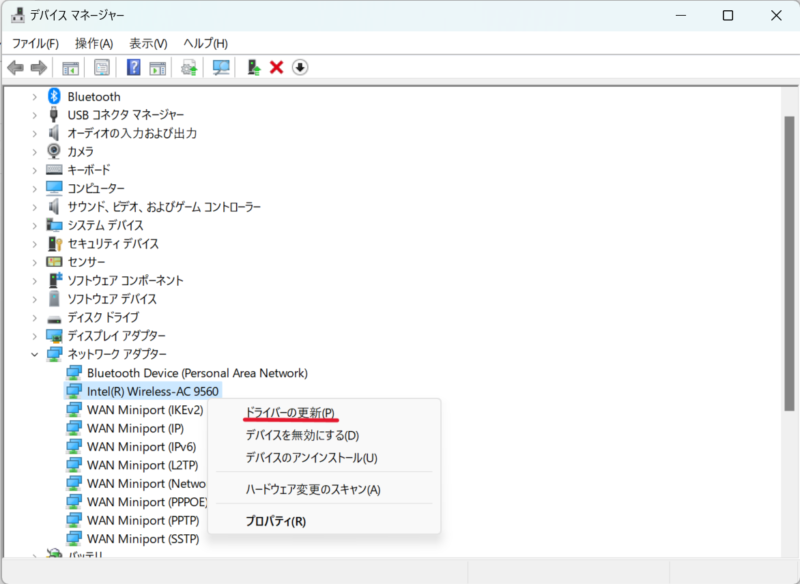Open the ファイル(F) menu
The width and height of the screenshot is (800, 584).
(x=35, y=43)
